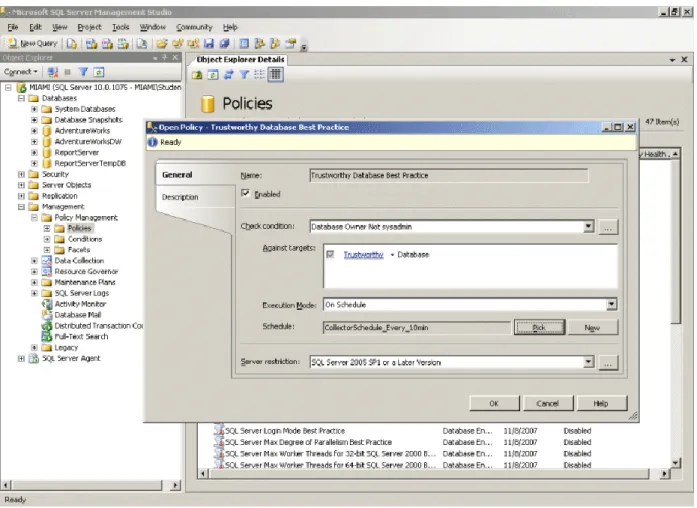Open the Database target dropdown arrow
Screen dimensions: 697x508
tap(392, 255)
